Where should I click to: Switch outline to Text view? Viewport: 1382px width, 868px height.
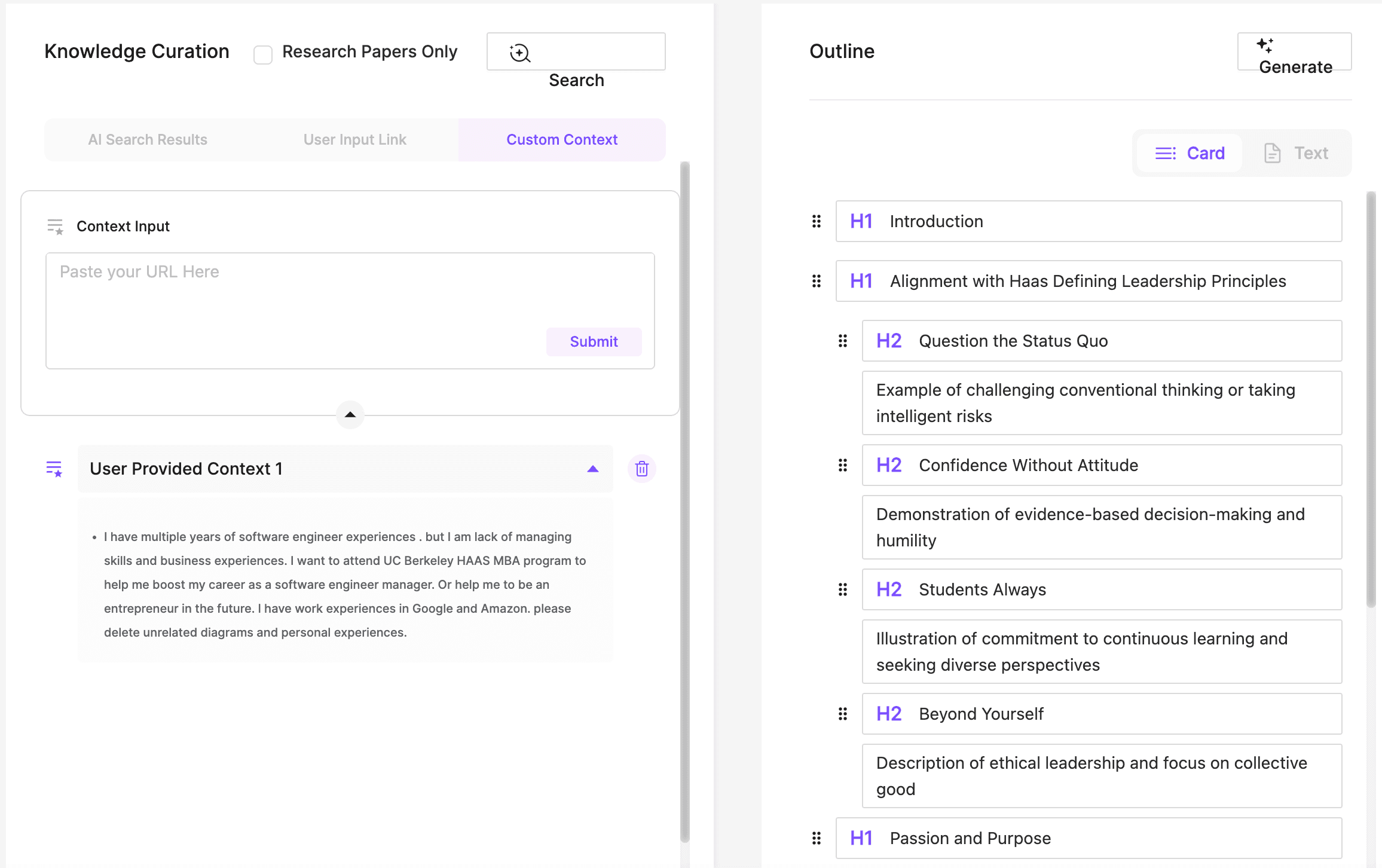(1296, 153)
